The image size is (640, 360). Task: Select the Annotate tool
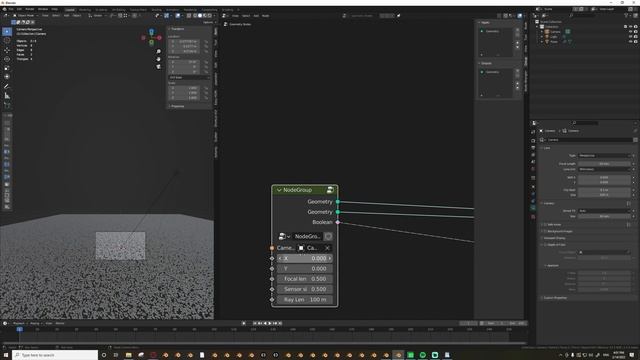[x=7, y=87]
